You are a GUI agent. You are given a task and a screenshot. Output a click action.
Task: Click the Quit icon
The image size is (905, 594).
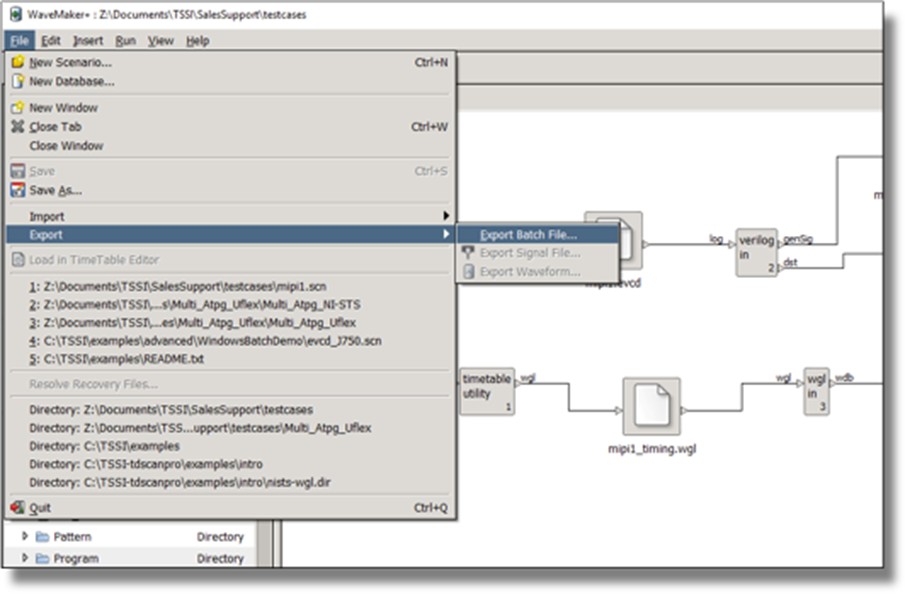tap(18, 507)
